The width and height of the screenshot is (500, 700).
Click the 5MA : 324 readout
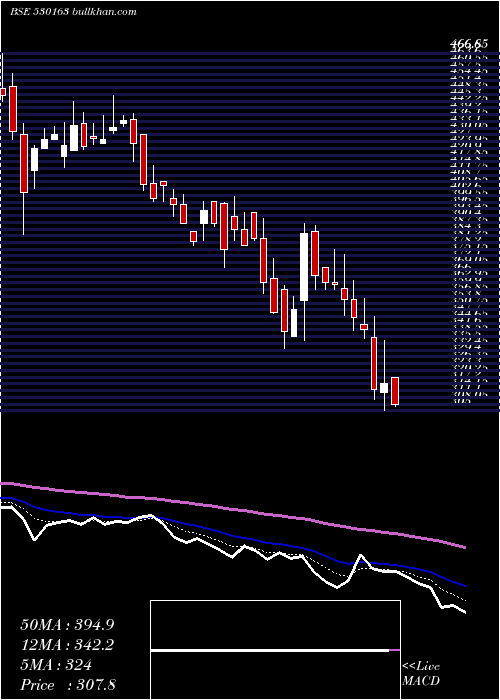56,665
